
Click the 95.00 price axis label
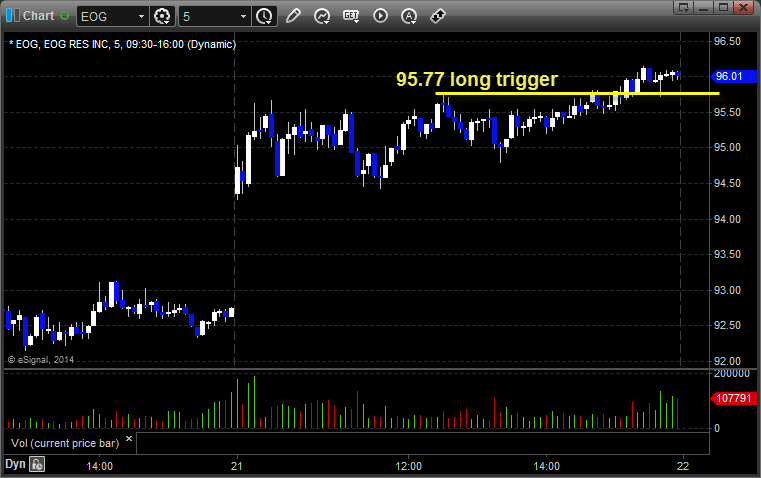[x=727, y=148]
